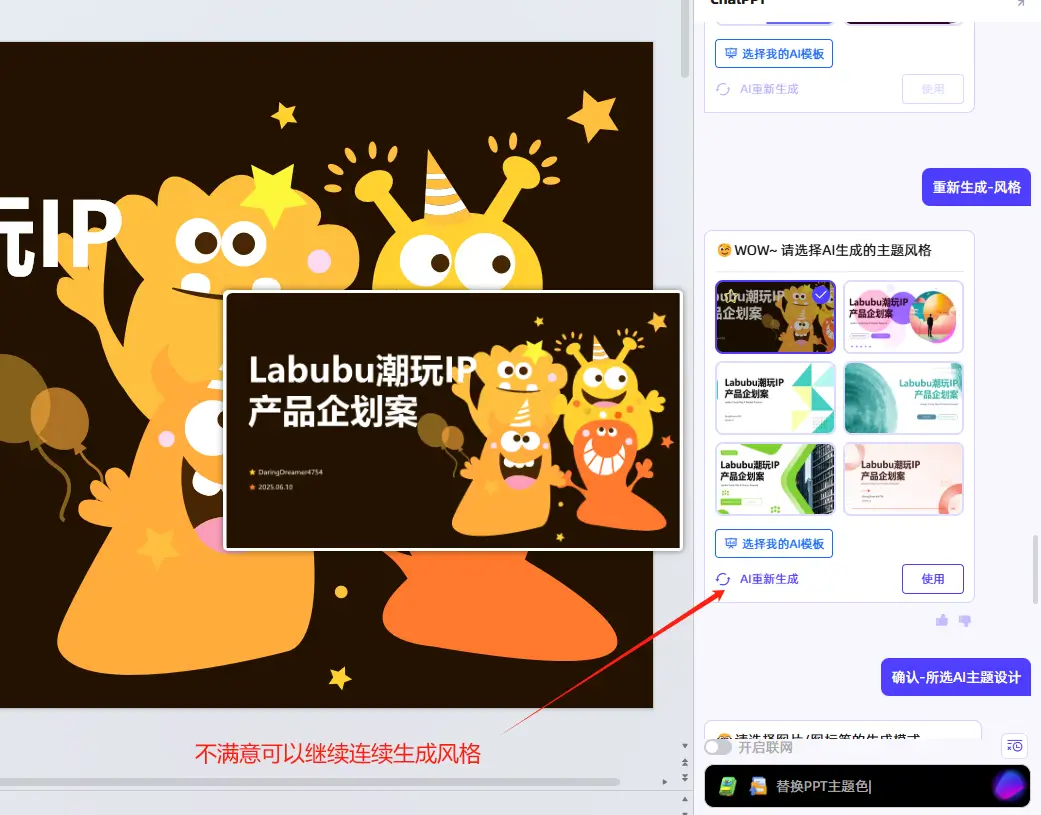Click the WOW~ 请选择AI生成的主题风格 heading

pyautogui.click(x=825, y=250)
